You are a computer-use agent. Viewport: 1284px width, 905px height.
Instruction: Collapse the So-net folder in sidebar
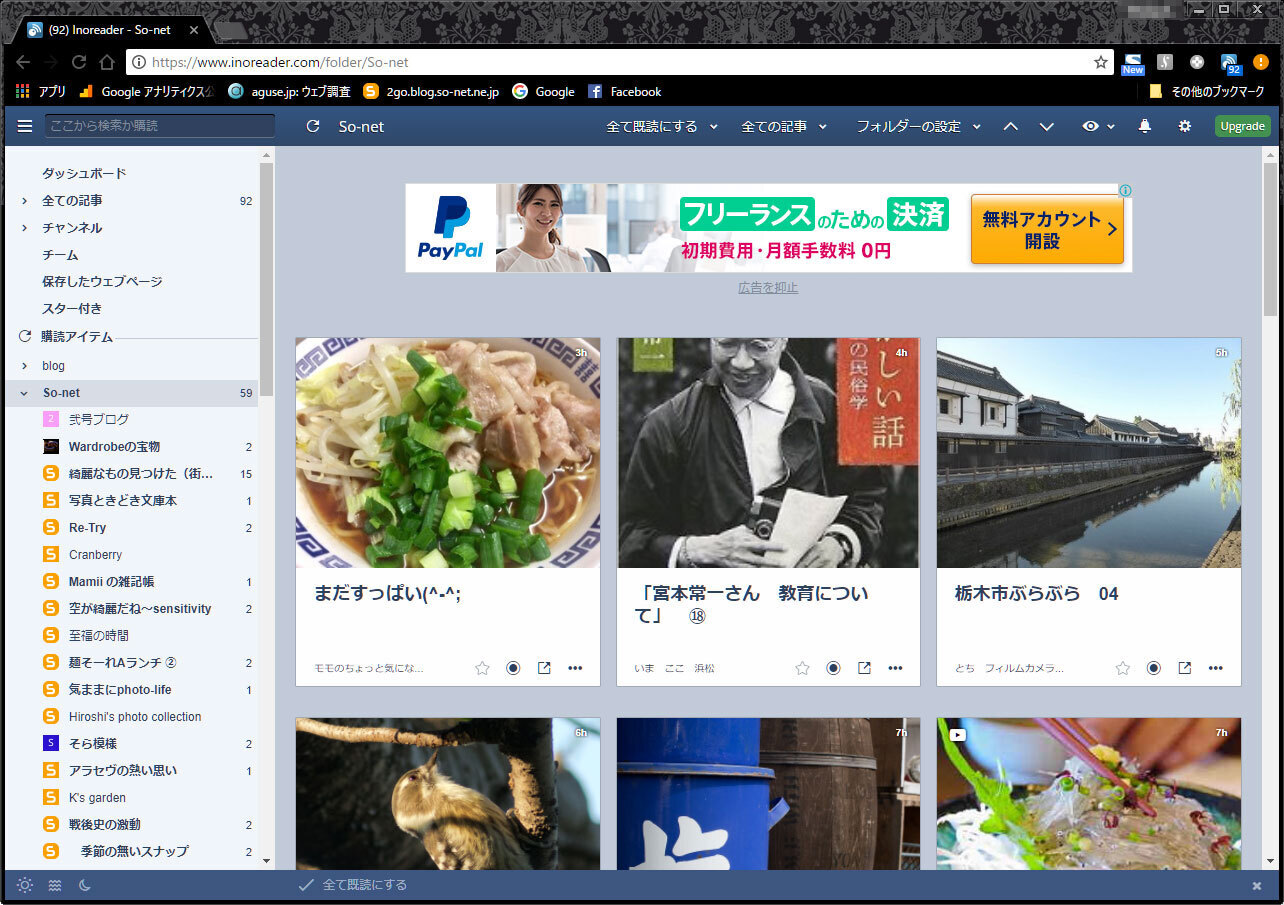click(x=25, y=393)
